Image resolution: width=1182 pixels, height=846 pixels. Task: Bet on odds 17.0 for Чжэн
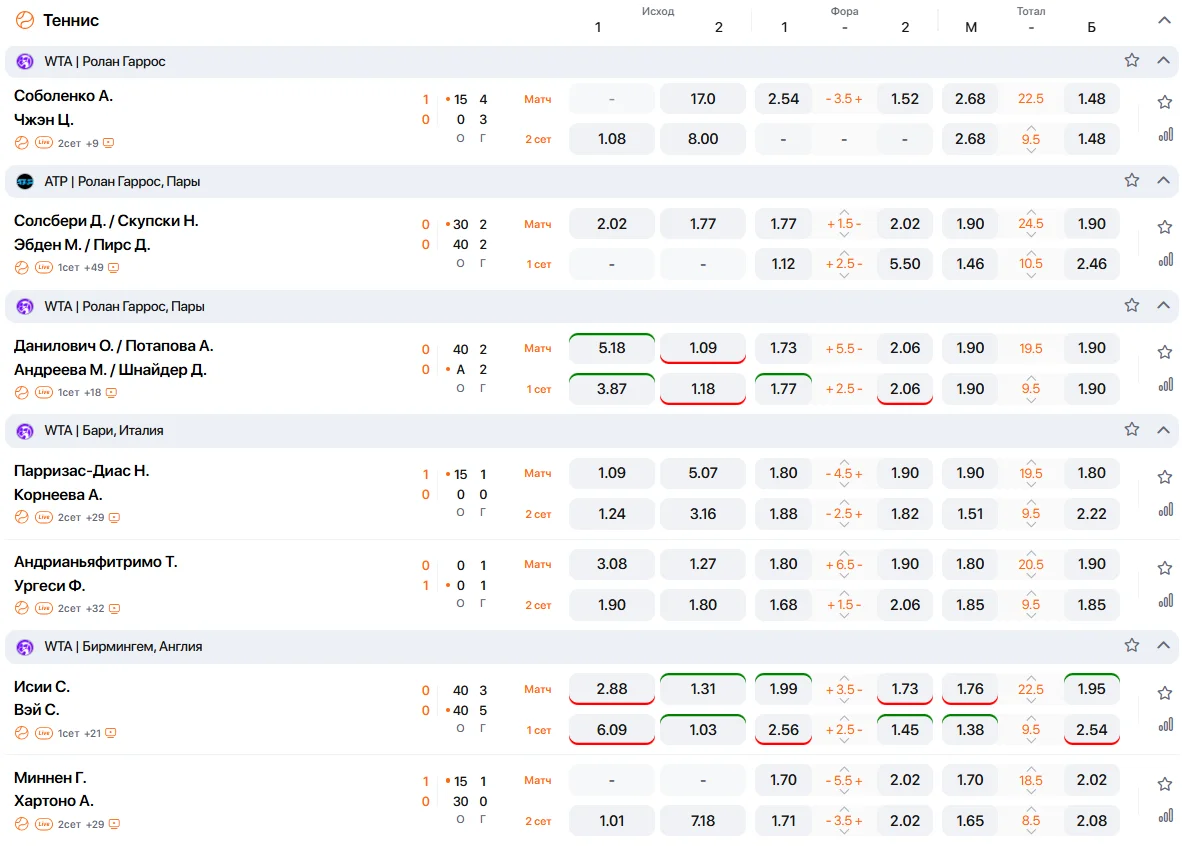pos(703,99)
